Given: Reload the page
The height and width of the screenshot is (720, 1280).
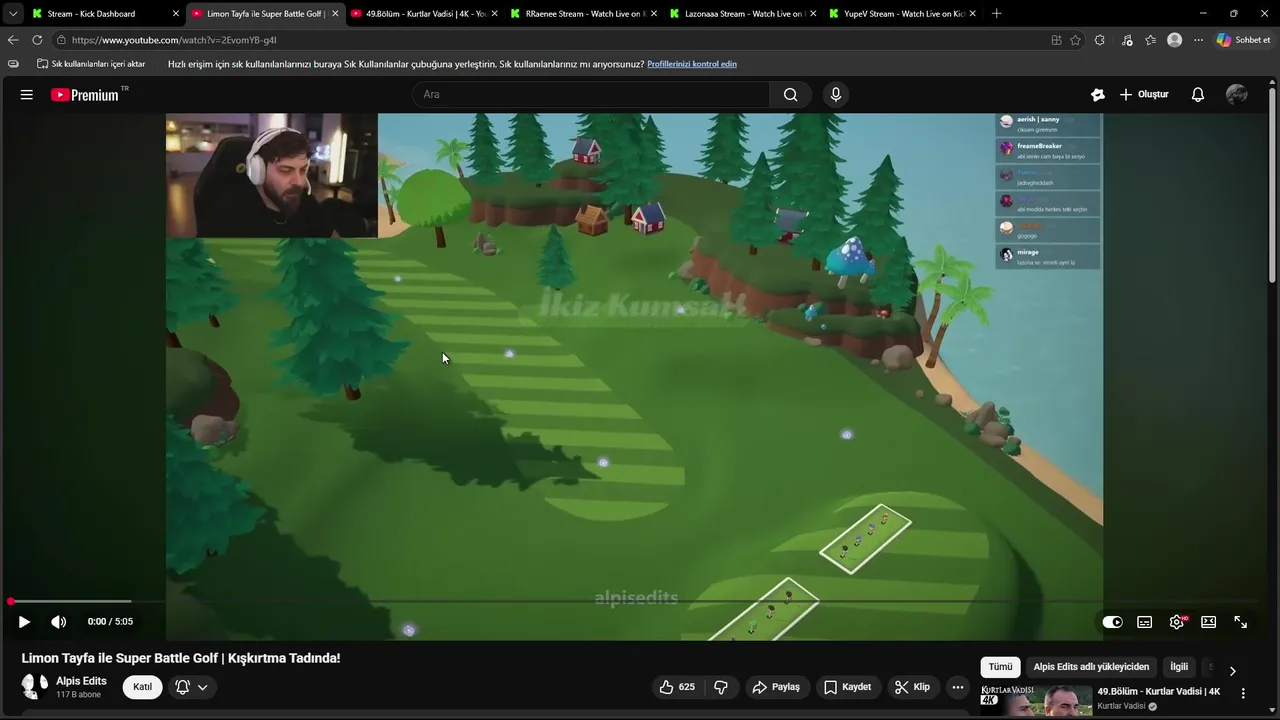Looking at the screenshot, I should click(x=37, y=40).
